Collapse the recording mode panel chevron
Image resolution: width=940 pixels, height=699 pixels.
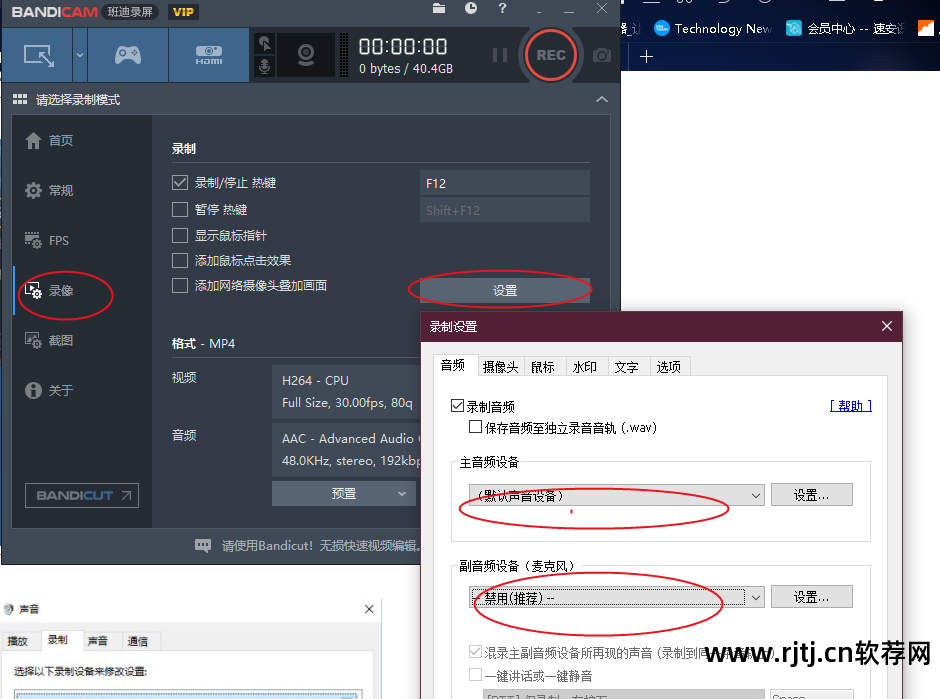(602, 100)
